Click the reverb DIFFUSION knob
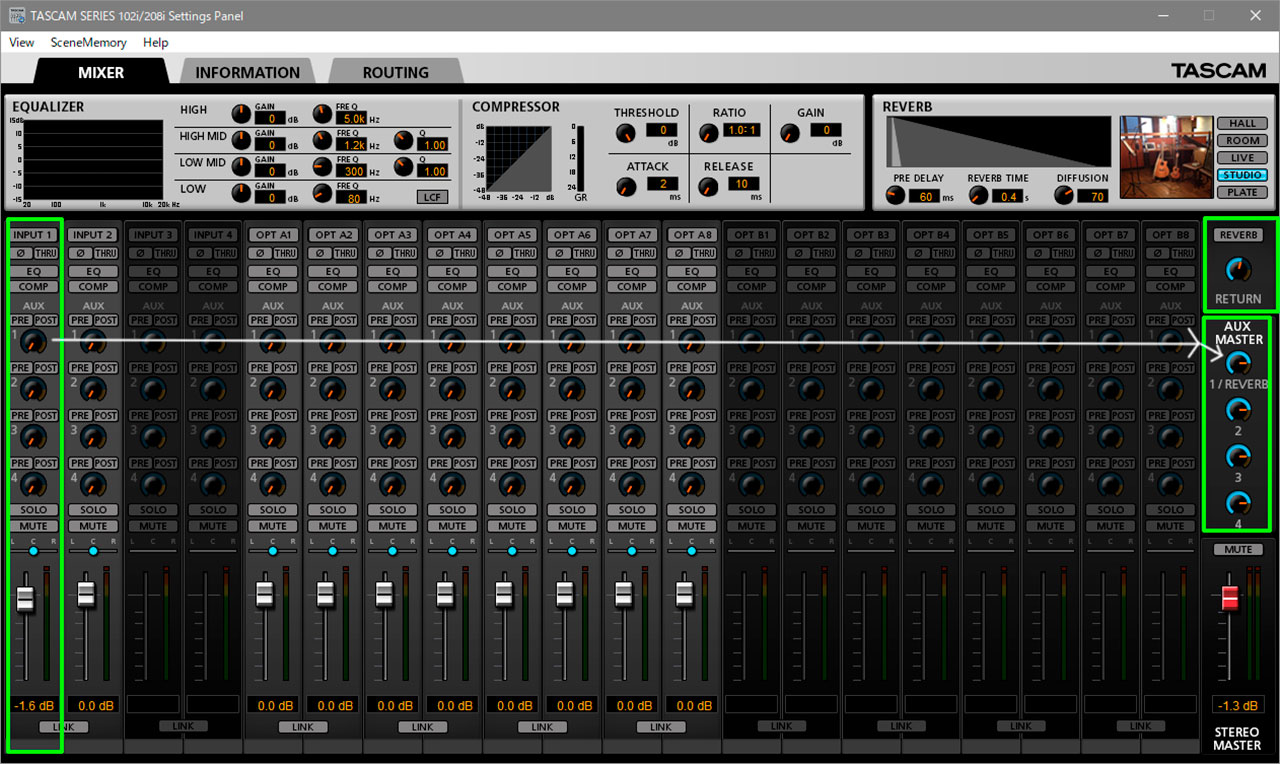The width and height of the screenshot is (1280, 764). tap(1066, 196)
